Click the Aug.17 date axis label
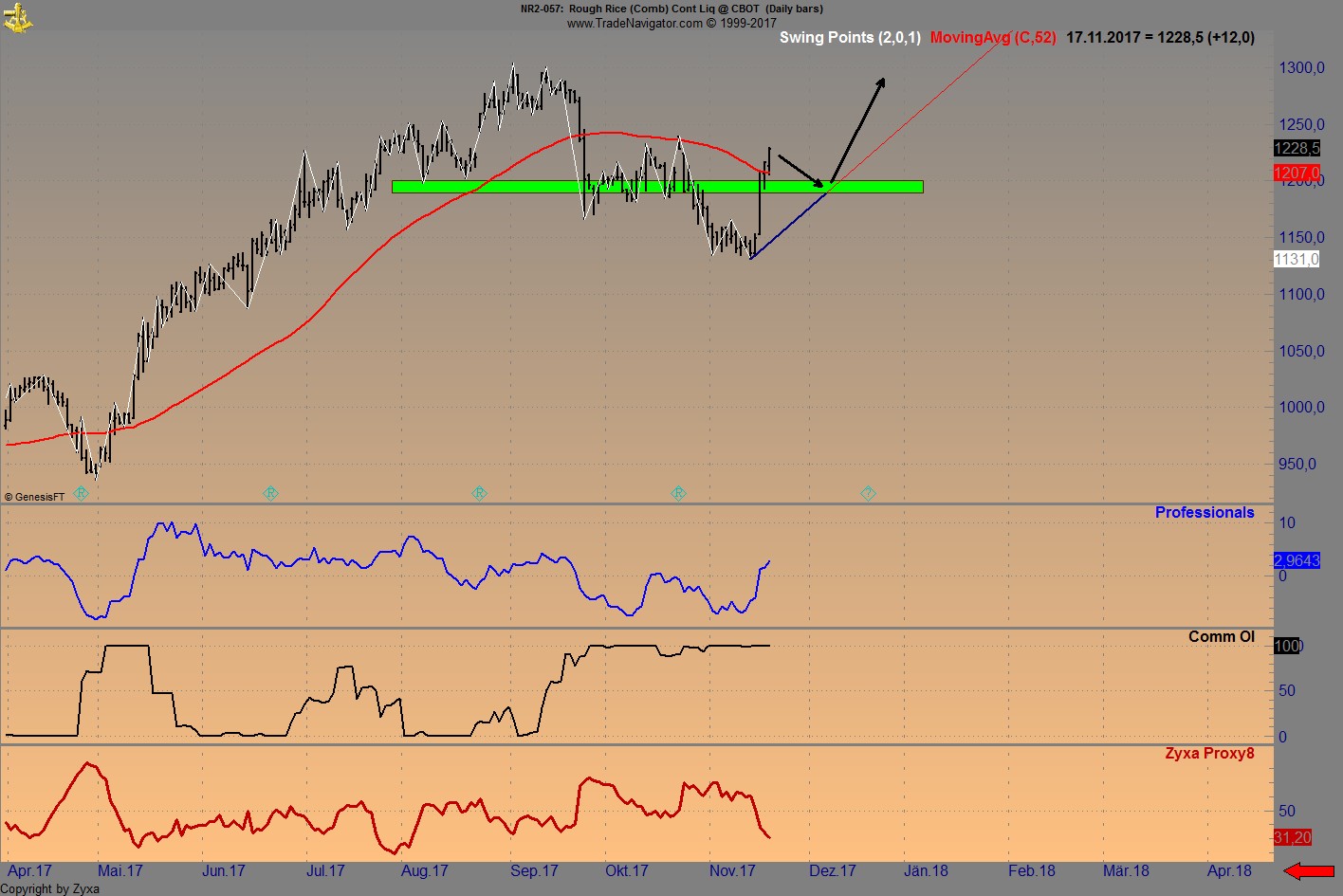This screenshot has width=1343, height=896. pyautogui.click(x=425, y=871)
